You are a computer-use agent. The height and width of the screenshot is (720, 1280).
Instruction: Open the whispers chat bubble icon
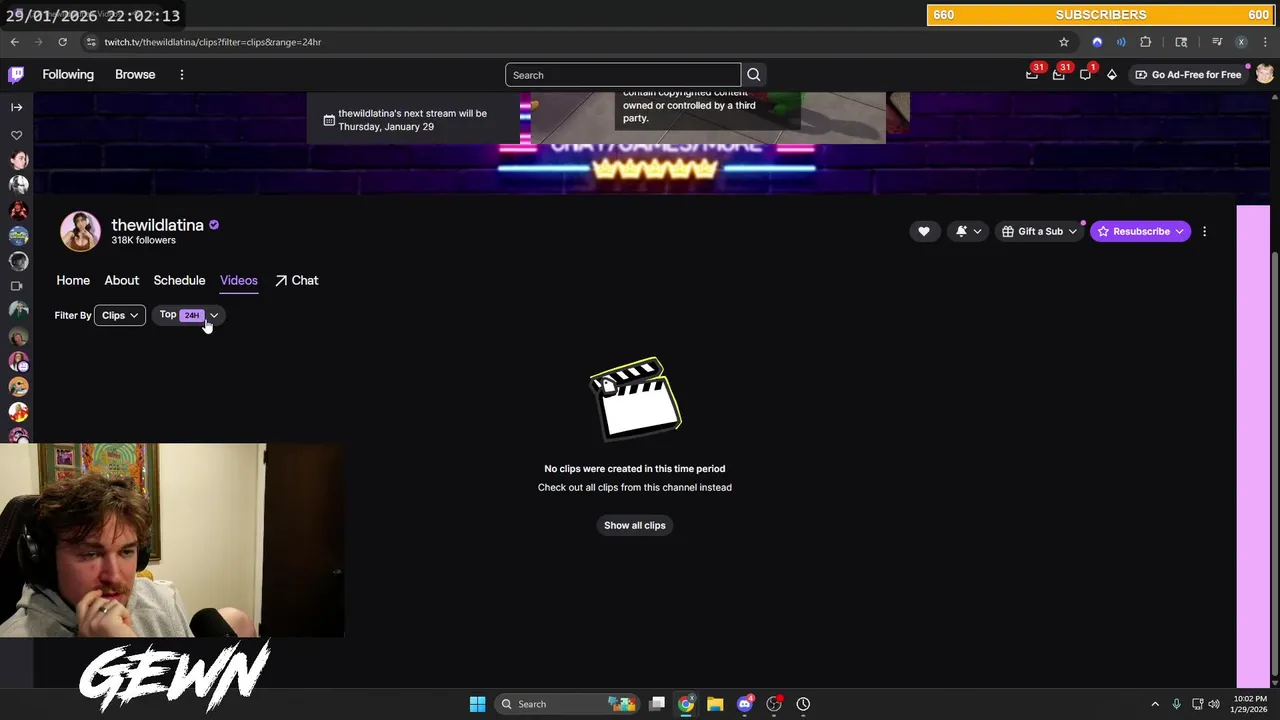tap(1085, 75)
